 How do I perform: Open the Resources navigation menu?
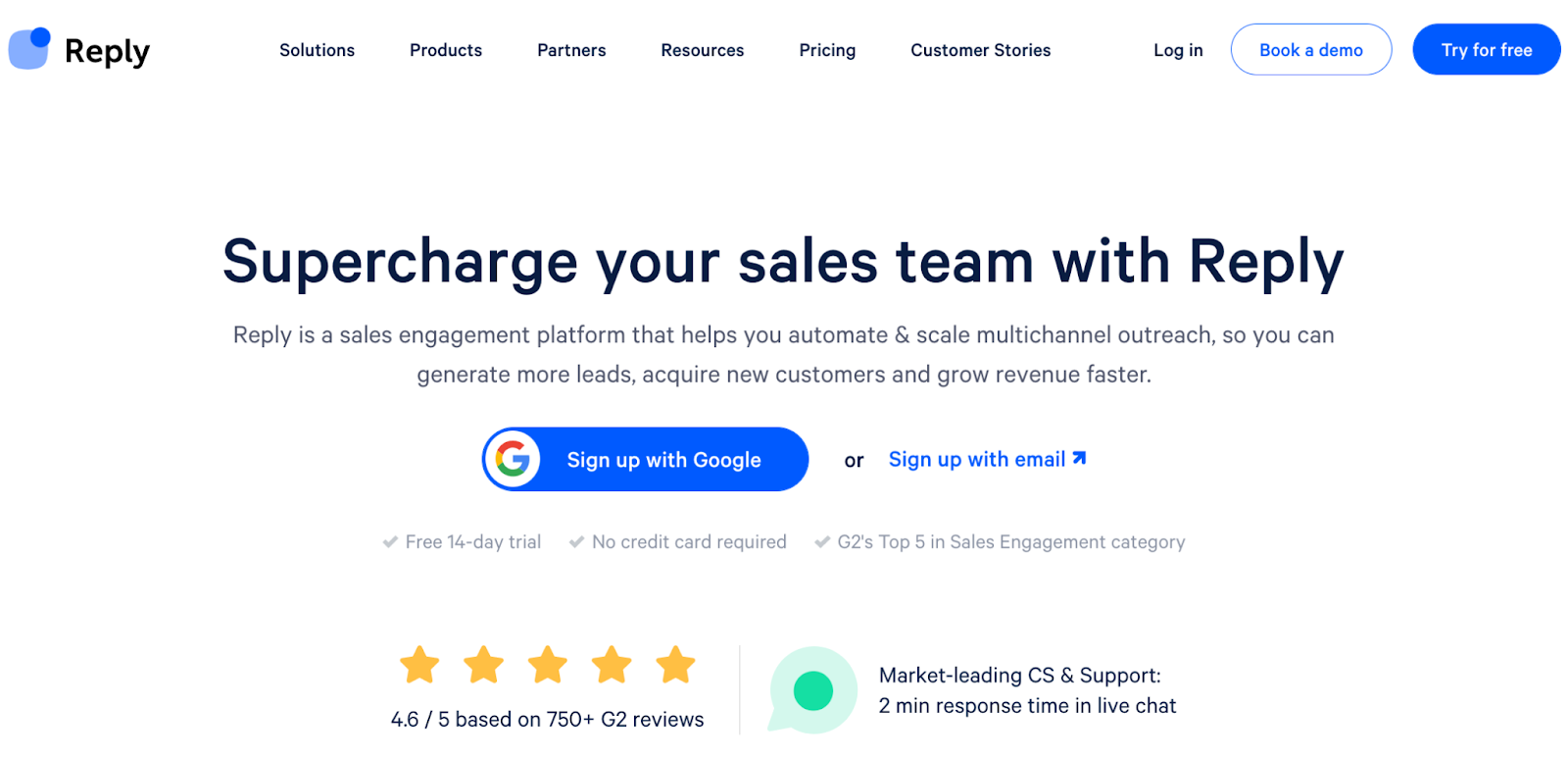(x=703, y=50)
